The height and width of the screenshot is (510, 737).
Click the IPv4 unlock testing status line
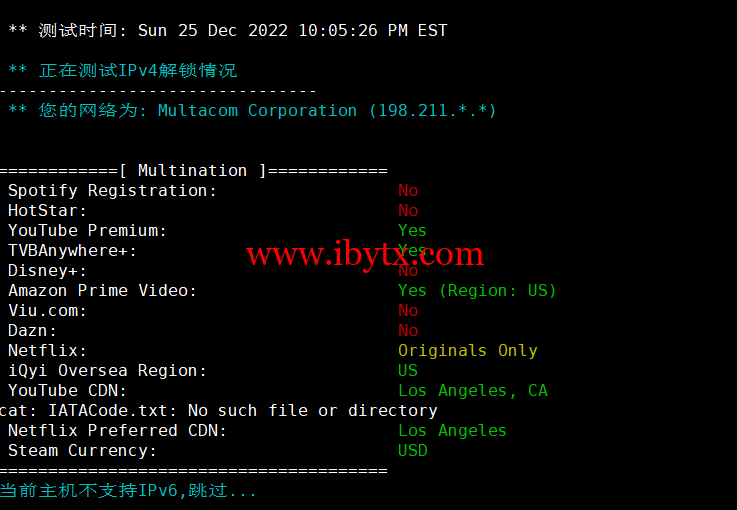pyautogui.click(x=123, y=71)
